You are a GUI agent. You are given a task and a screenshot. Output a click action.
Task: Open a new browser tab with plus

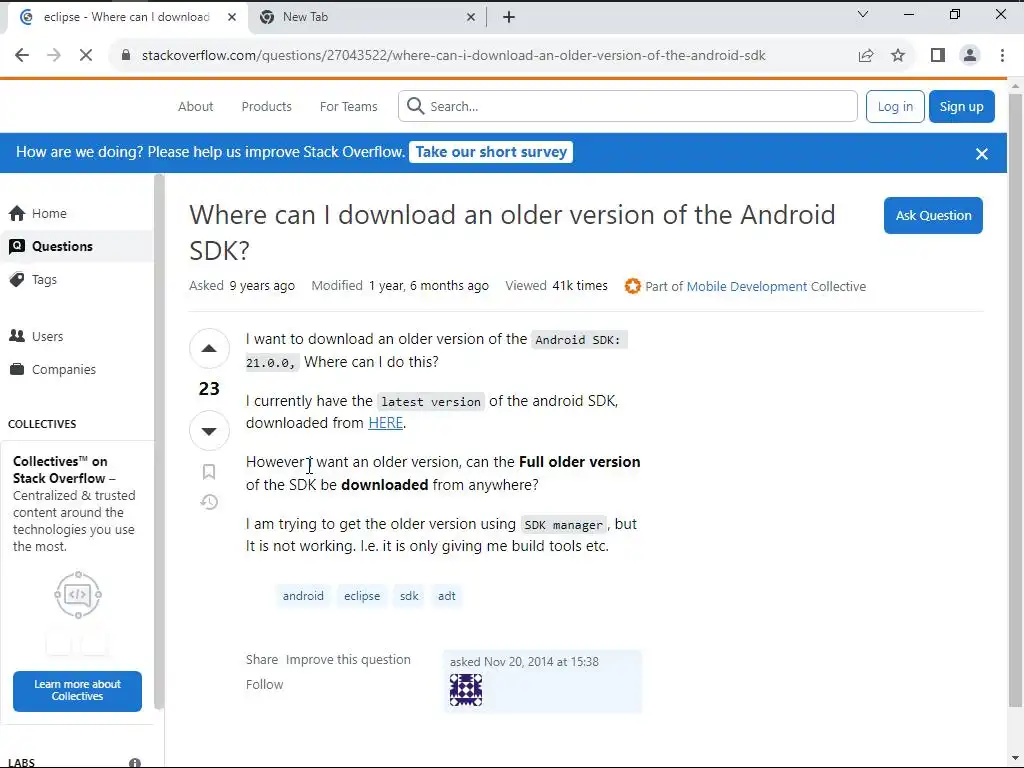[x=509, y=18]
